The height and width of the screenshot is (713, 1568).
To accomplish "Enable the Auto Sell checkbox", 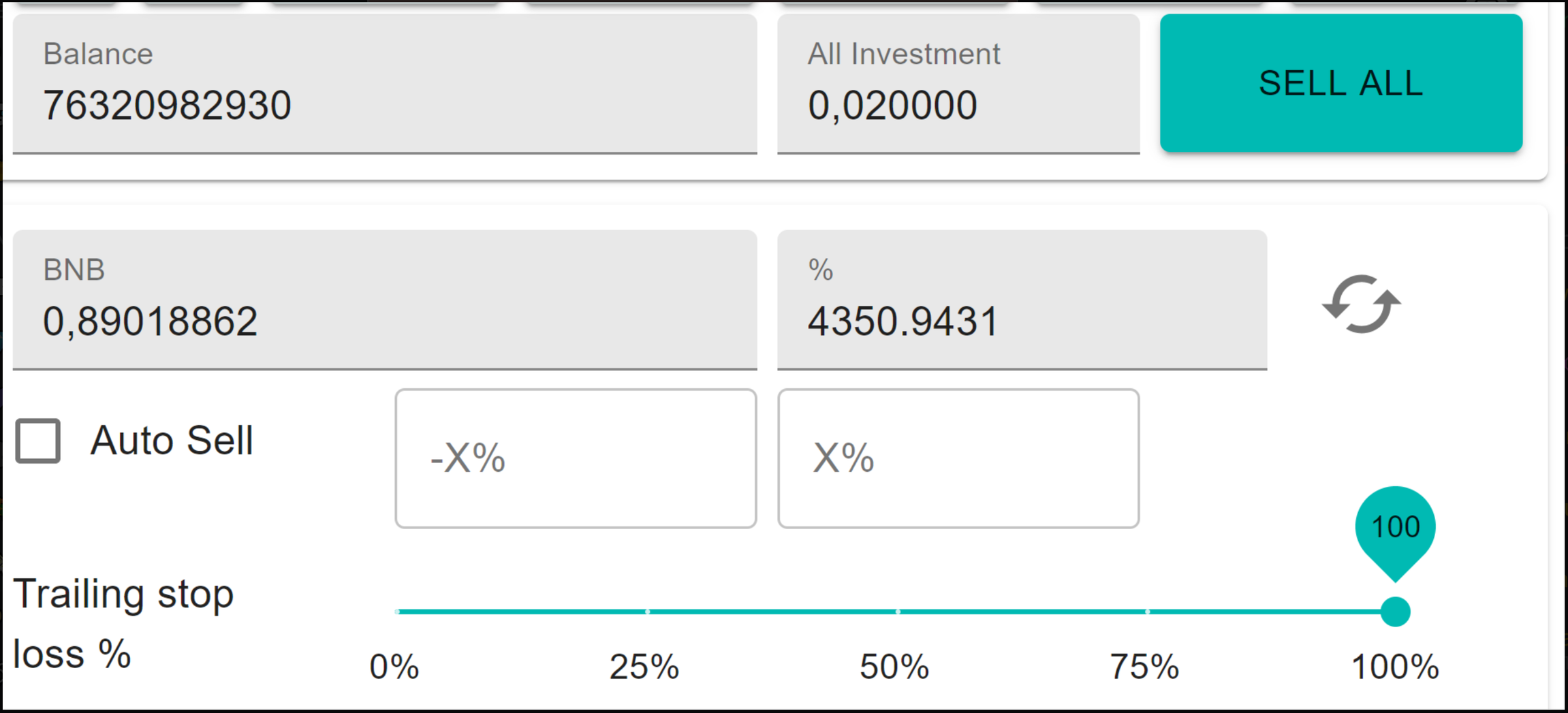I will click(38, 441).
